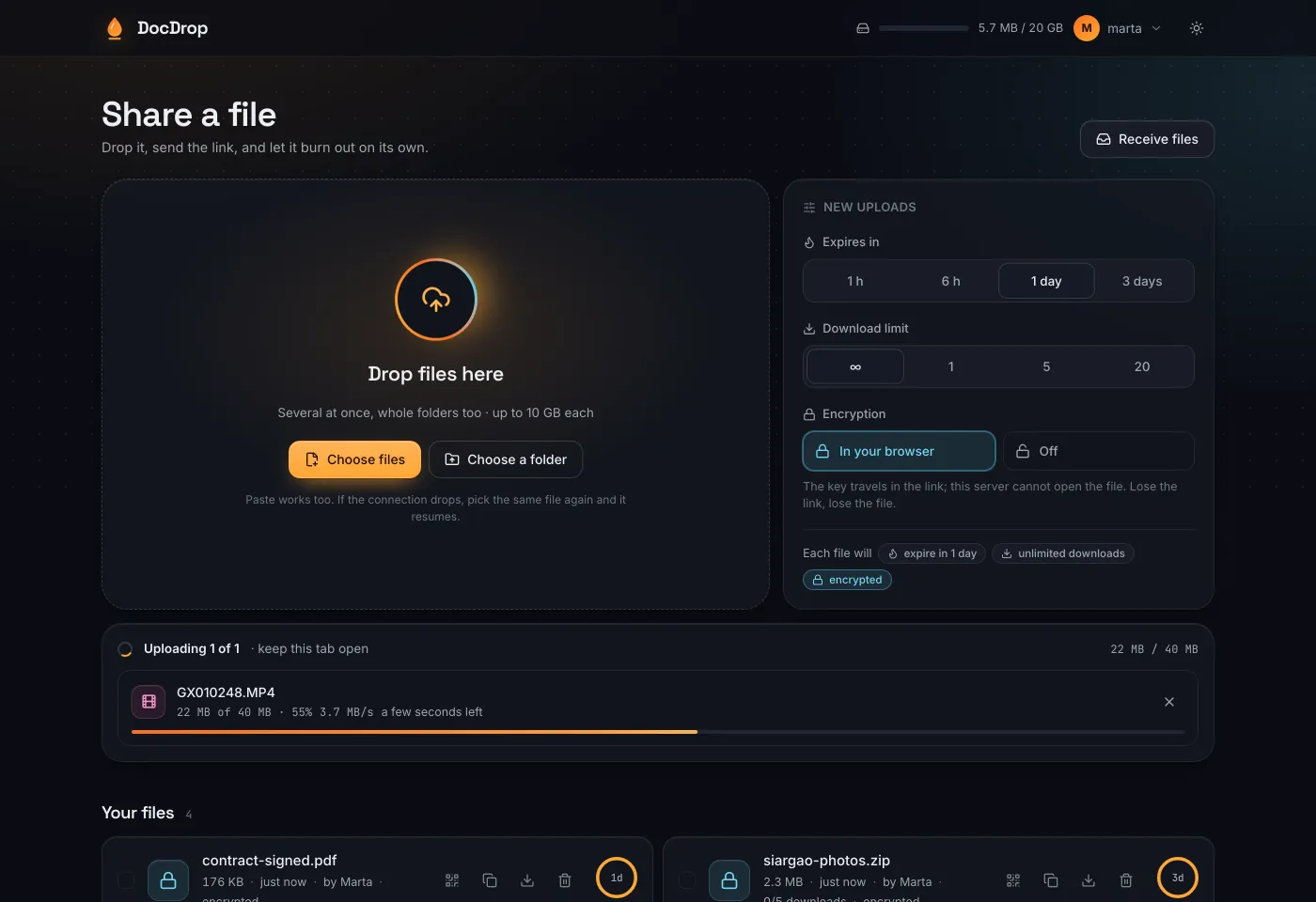Click the lock icon of contract-signed.pdf
Screen dimensions: 1316x902
coord(168,880)
